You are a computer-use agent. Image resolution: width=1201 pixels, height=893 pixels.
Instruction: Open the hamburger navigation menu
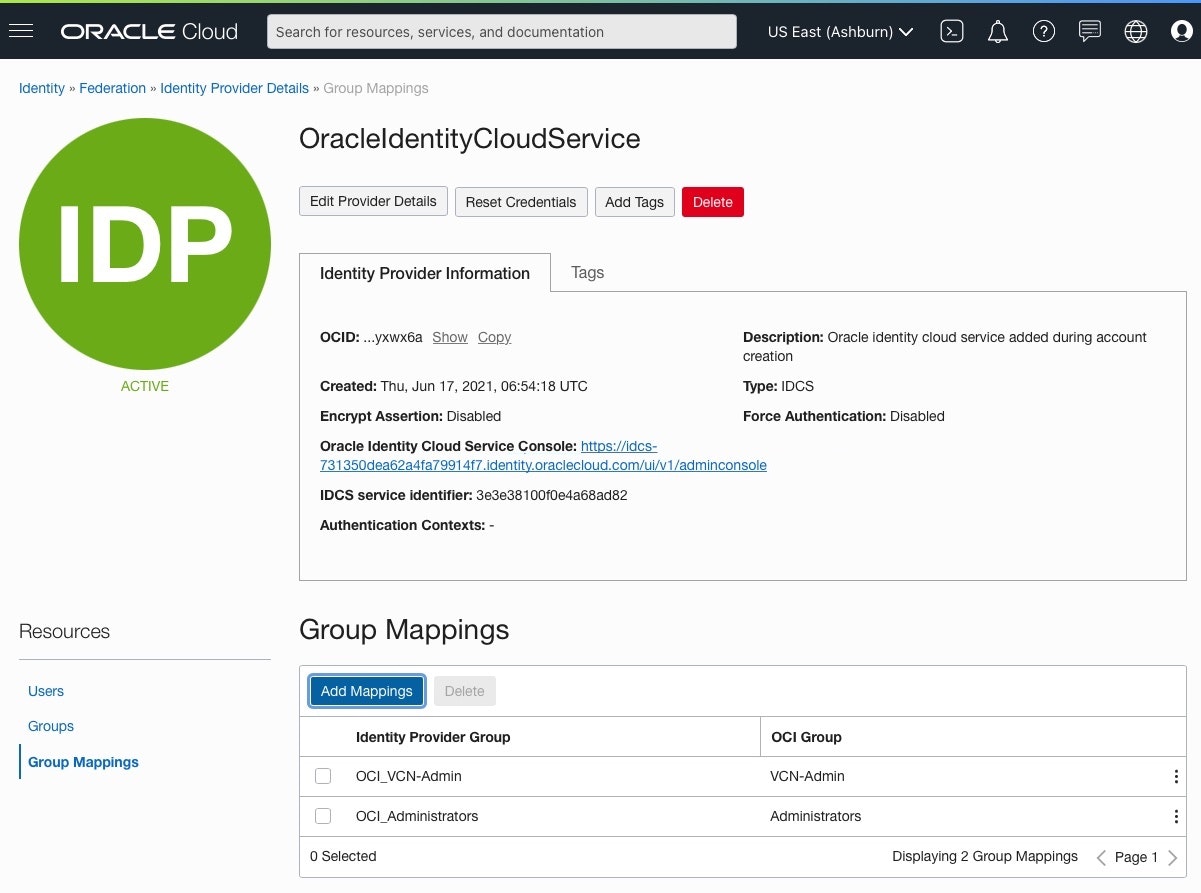point(21,31)
